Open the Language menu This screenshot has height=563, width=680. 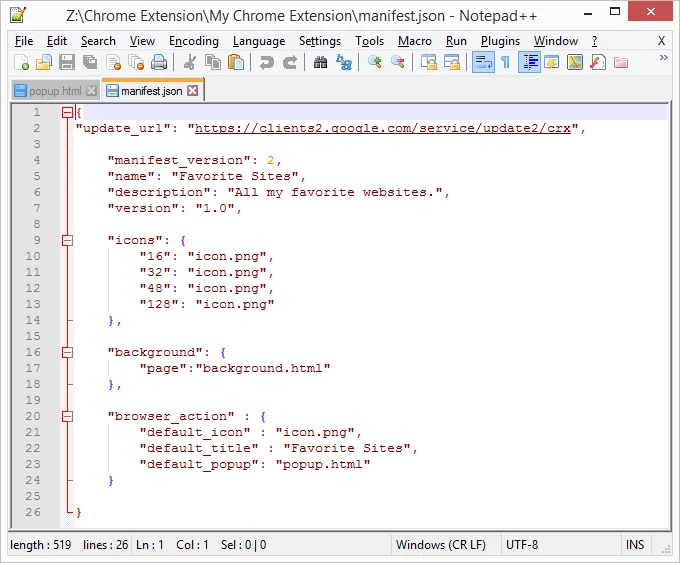point(259,41)
